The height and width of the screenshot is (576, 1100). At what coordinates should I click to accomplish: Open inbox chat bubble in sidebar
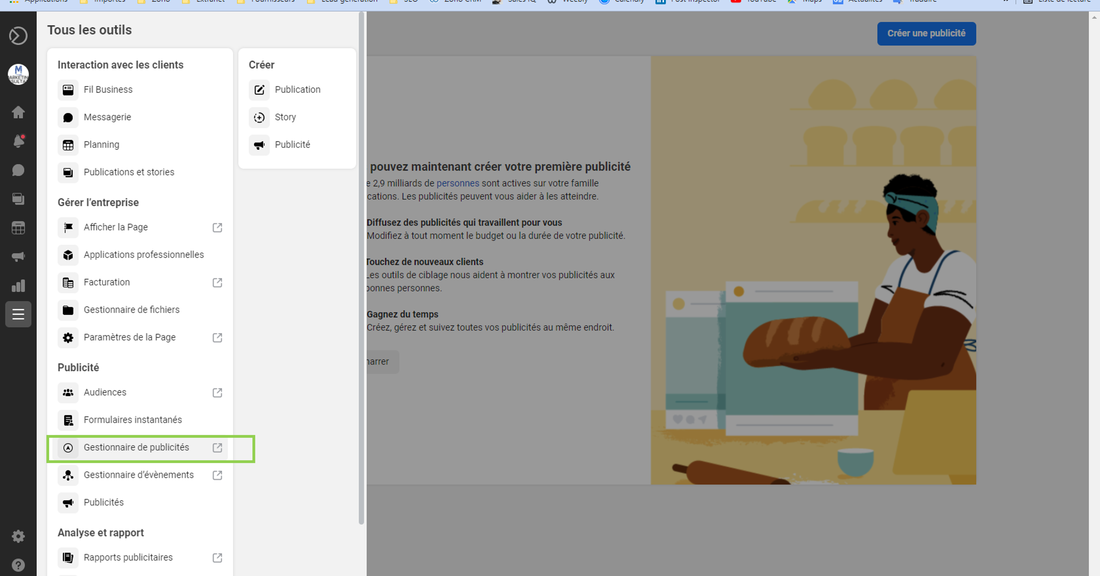pos(18,170)
